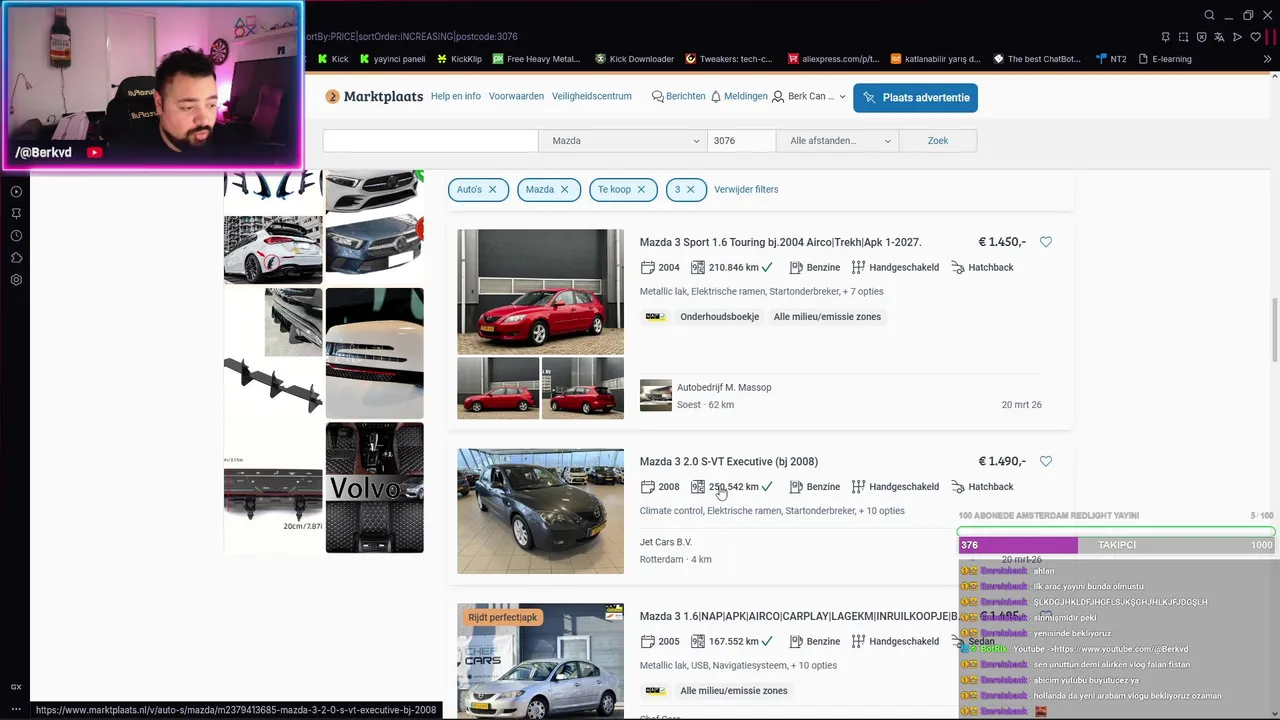Open the history clock icon in the sidebar
Screen dimensions: 1280x720
coord(16,236)
